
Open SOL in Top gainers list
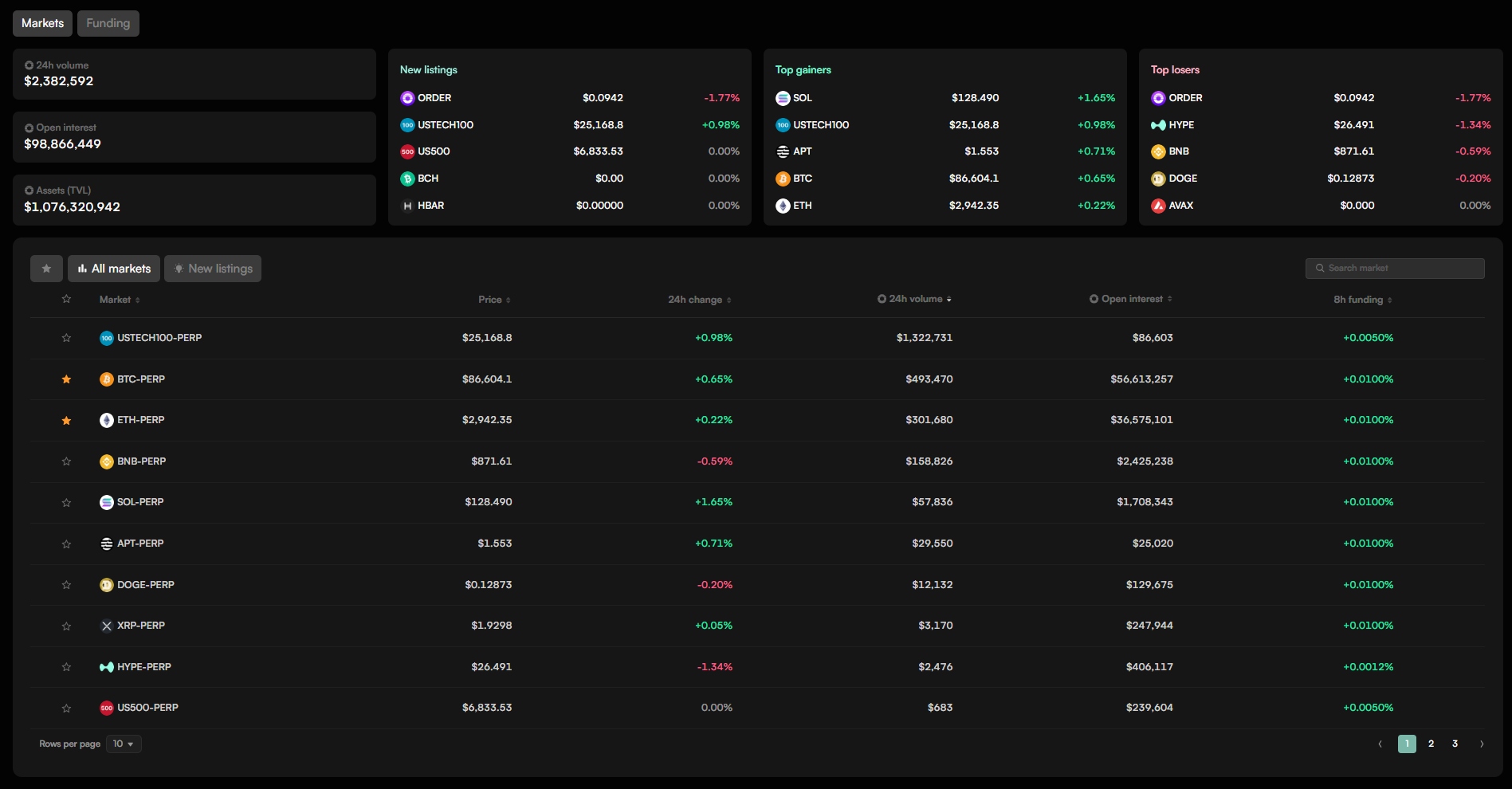pos(945,98)
